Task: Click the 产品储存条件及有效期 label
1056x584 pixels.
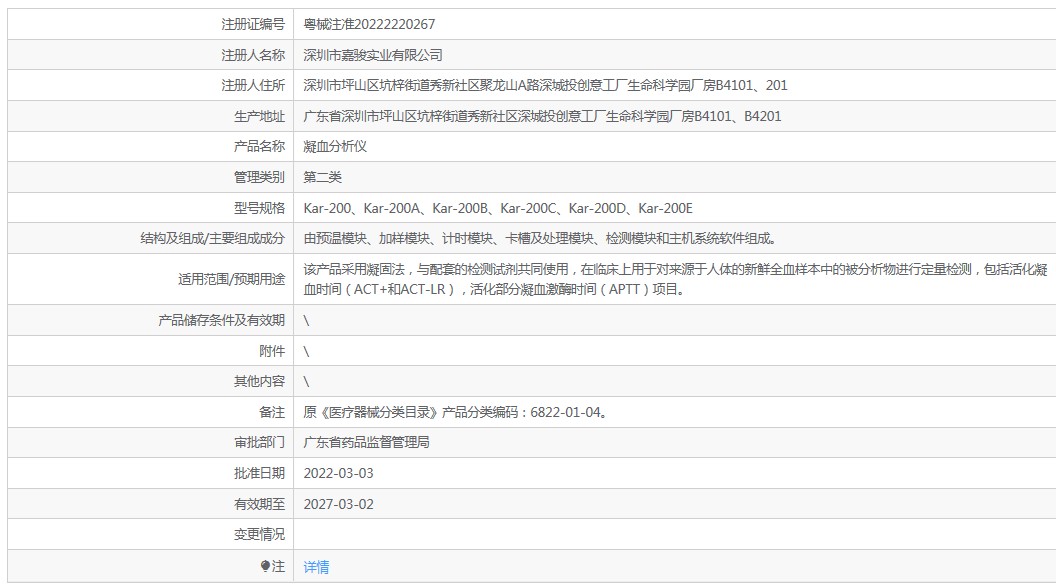Action: point(222,321)
